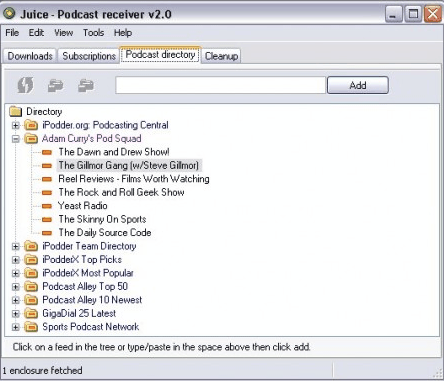Click the feed icon beside Yeast Radio
Screen dimensions: 444x381
[x=47, y=206]
